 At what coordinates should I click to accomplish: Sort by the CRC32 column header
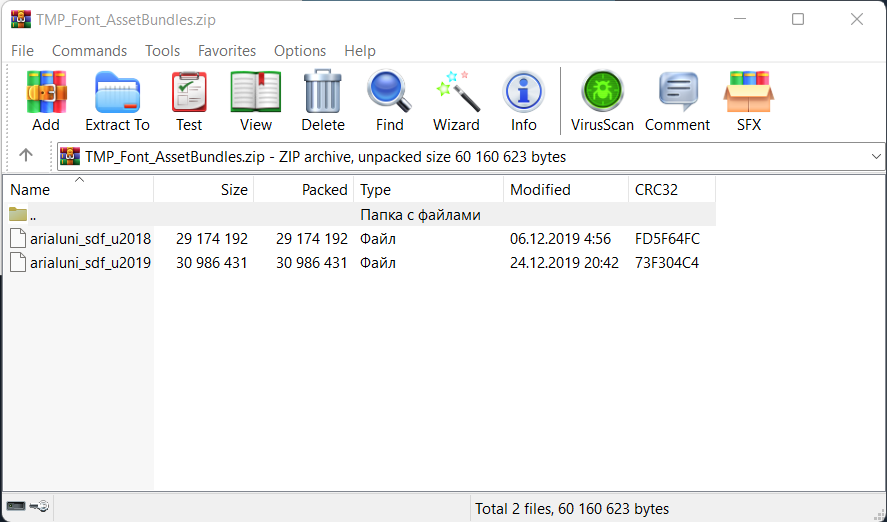(x=671, y=189)
